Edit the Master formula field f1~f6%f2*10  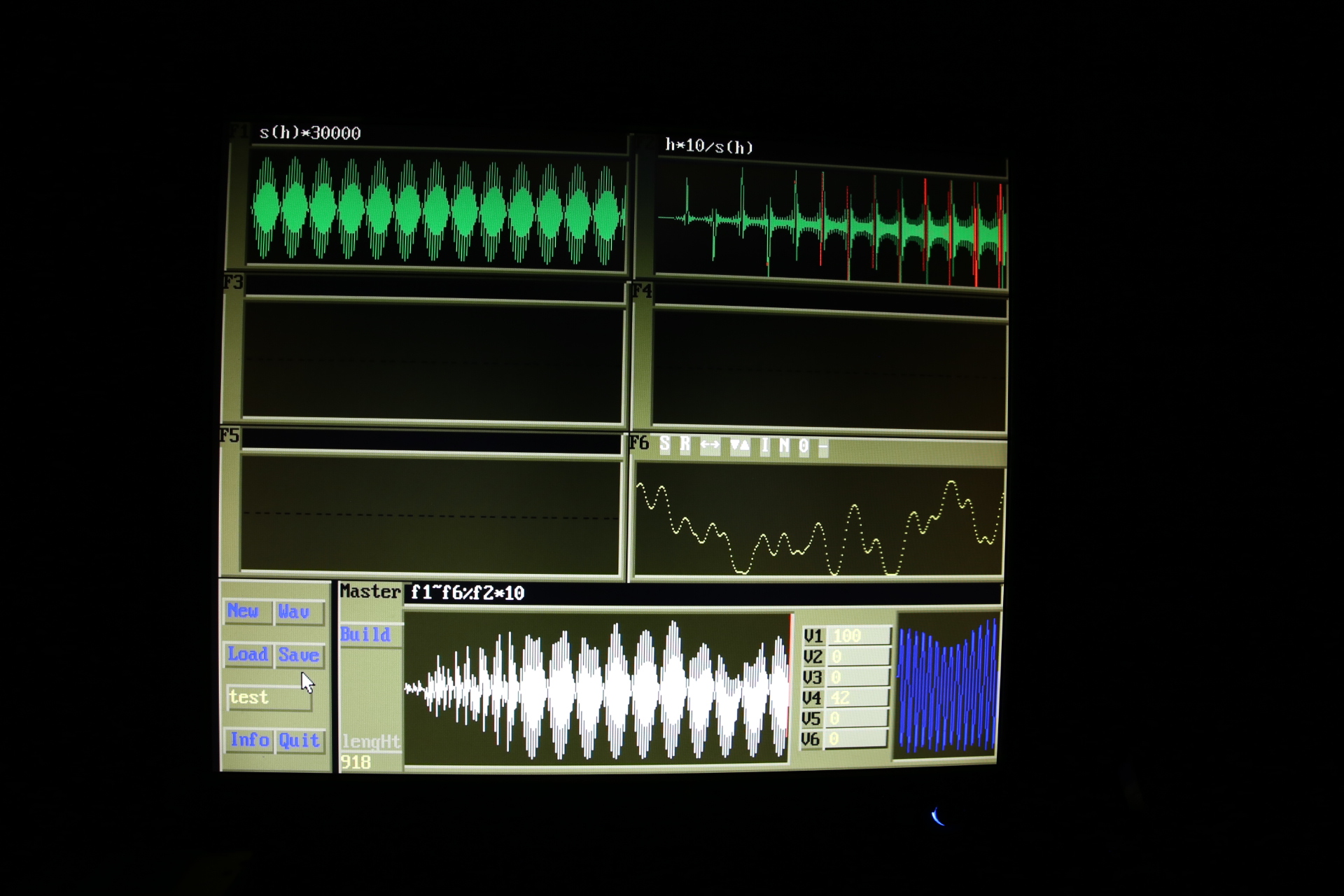pyautogui.click(x=702, y=594)
